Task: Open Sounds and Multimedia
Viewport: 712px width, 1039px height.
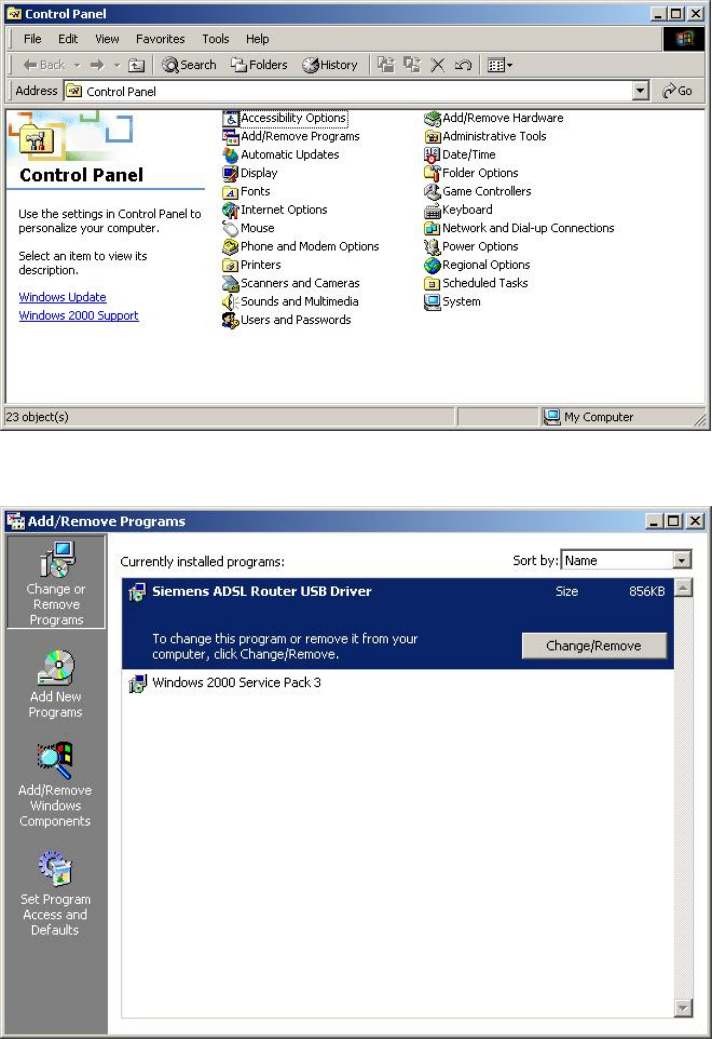Action: (291, 301)
